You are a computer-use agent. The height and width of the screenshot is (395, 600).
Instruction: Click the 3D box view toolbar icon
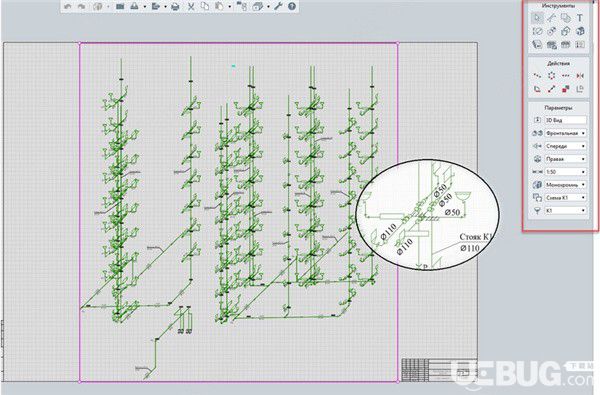click(x=259, y=7)
